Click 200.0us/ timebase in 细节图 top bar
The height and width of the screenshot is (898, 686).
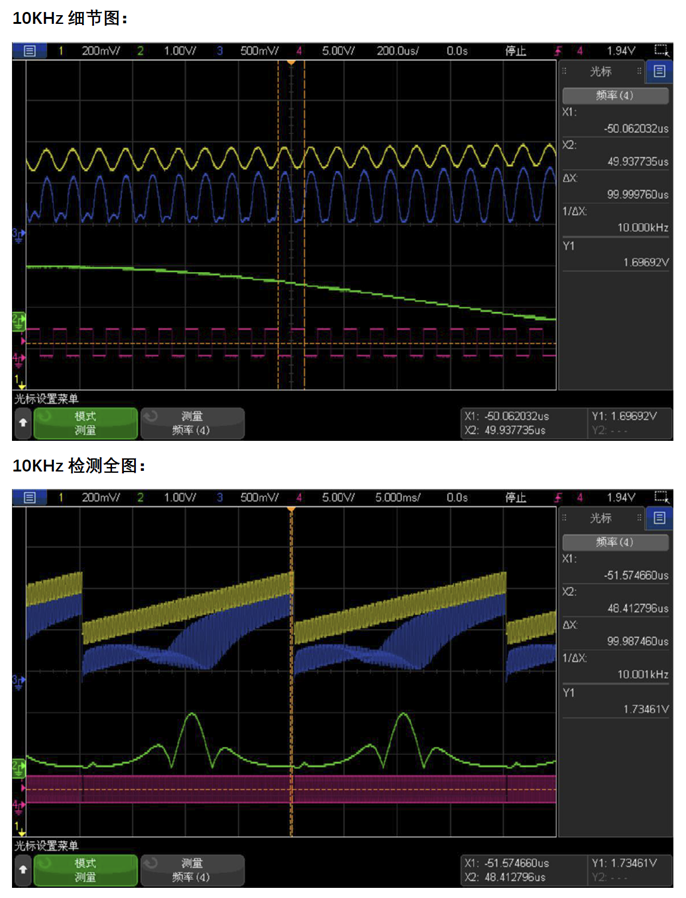click(x=400, y=50)
